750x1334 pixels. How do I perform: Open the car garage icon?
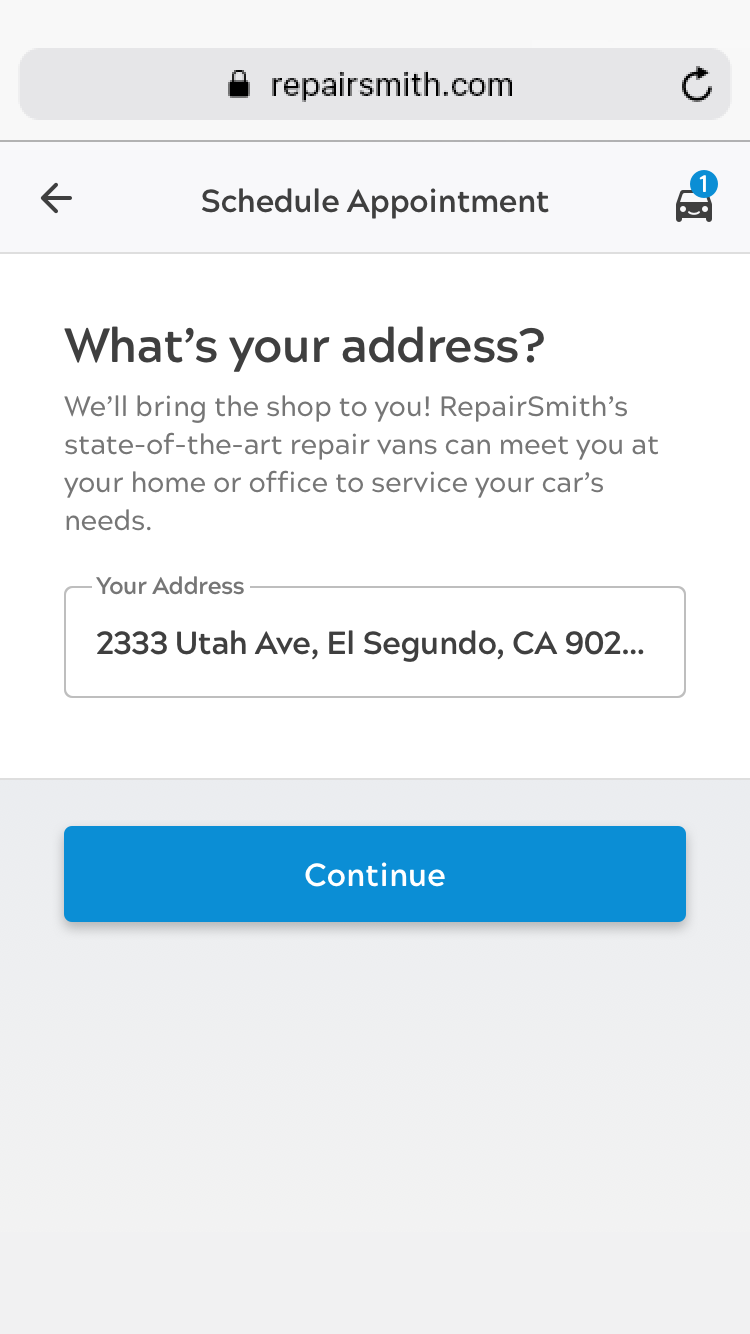pyautogui.click(x=693, y=206)
